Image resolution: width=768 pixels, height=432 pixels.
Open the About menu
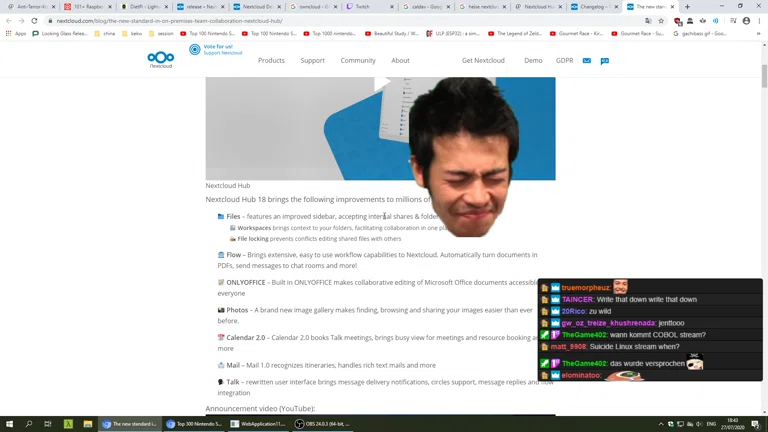tap(400, 61)
